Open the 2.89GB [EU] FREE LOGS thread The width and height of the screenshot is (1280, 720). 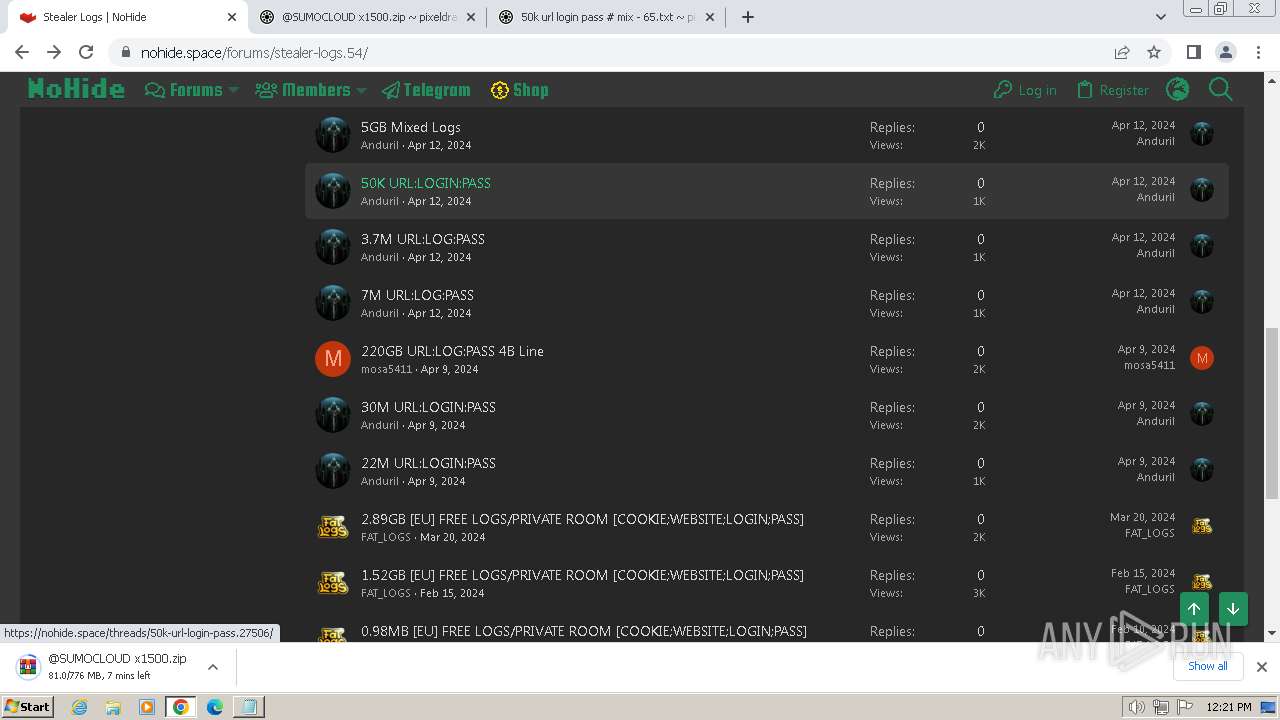tap(582, 519)
